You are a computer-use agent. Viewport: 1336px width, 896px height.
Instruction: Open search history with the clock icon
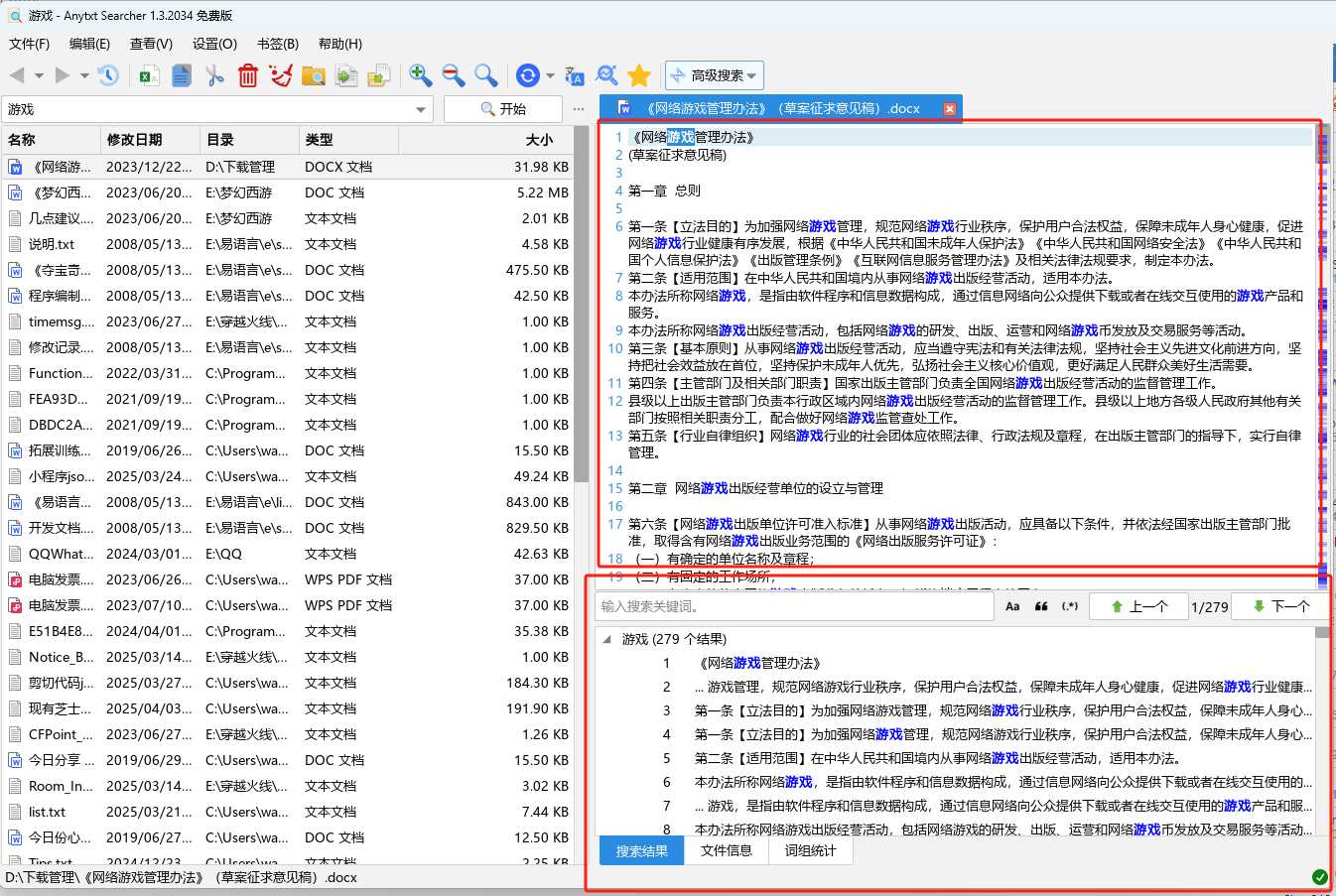(x=107, y=74)
